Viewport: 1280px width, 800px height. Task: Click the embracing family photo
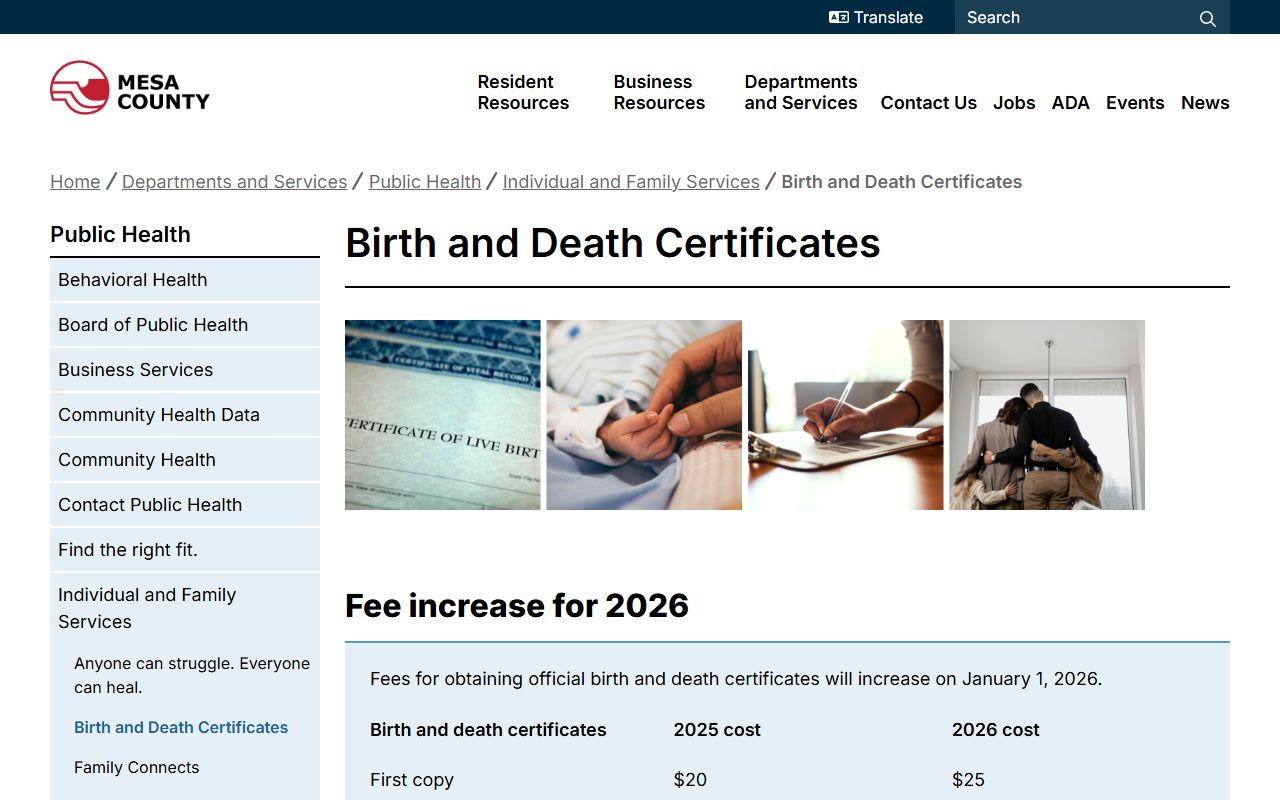pyautogui.click(x=1047, y=415)
